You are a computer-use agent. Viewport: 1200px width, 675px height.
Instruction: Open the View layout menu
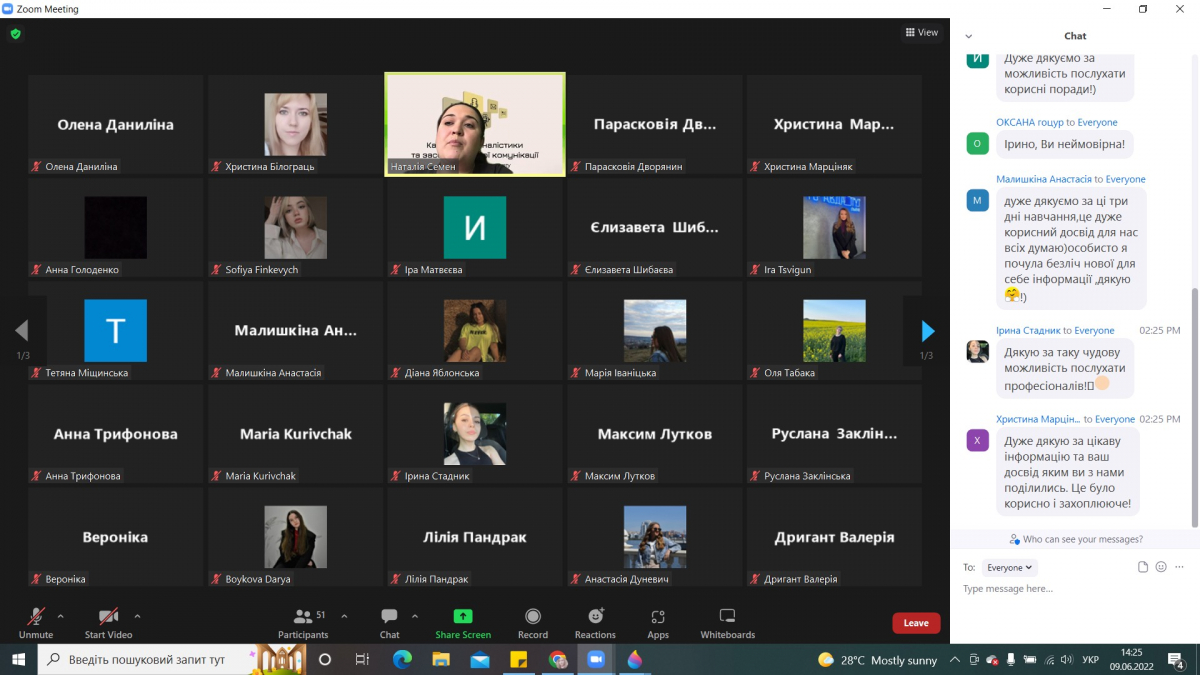922,32
